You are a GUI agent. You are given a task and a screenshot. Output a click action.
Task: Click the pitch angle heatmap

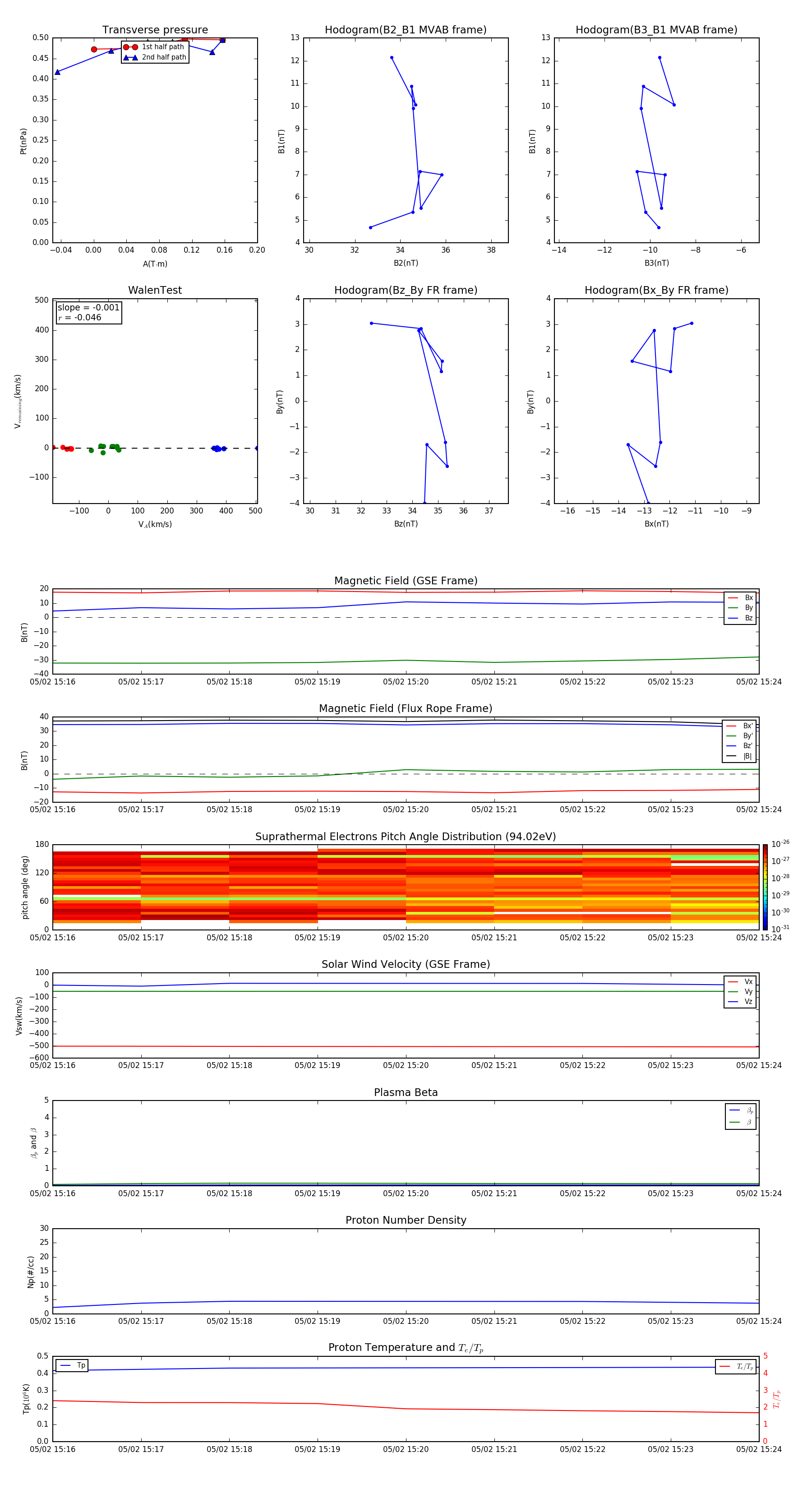pos(406,887)
